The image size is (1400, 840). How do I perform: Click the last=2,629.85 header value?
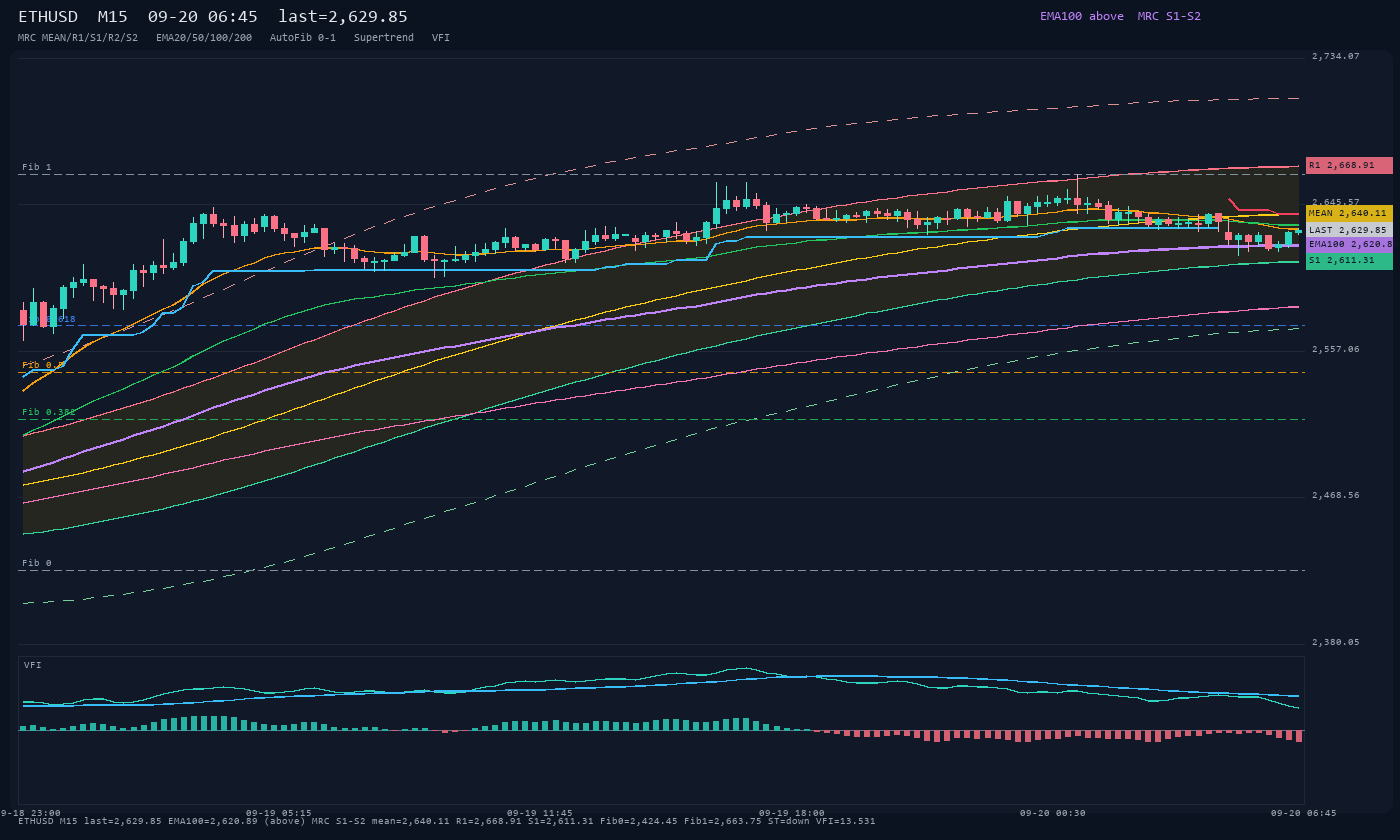343,17
